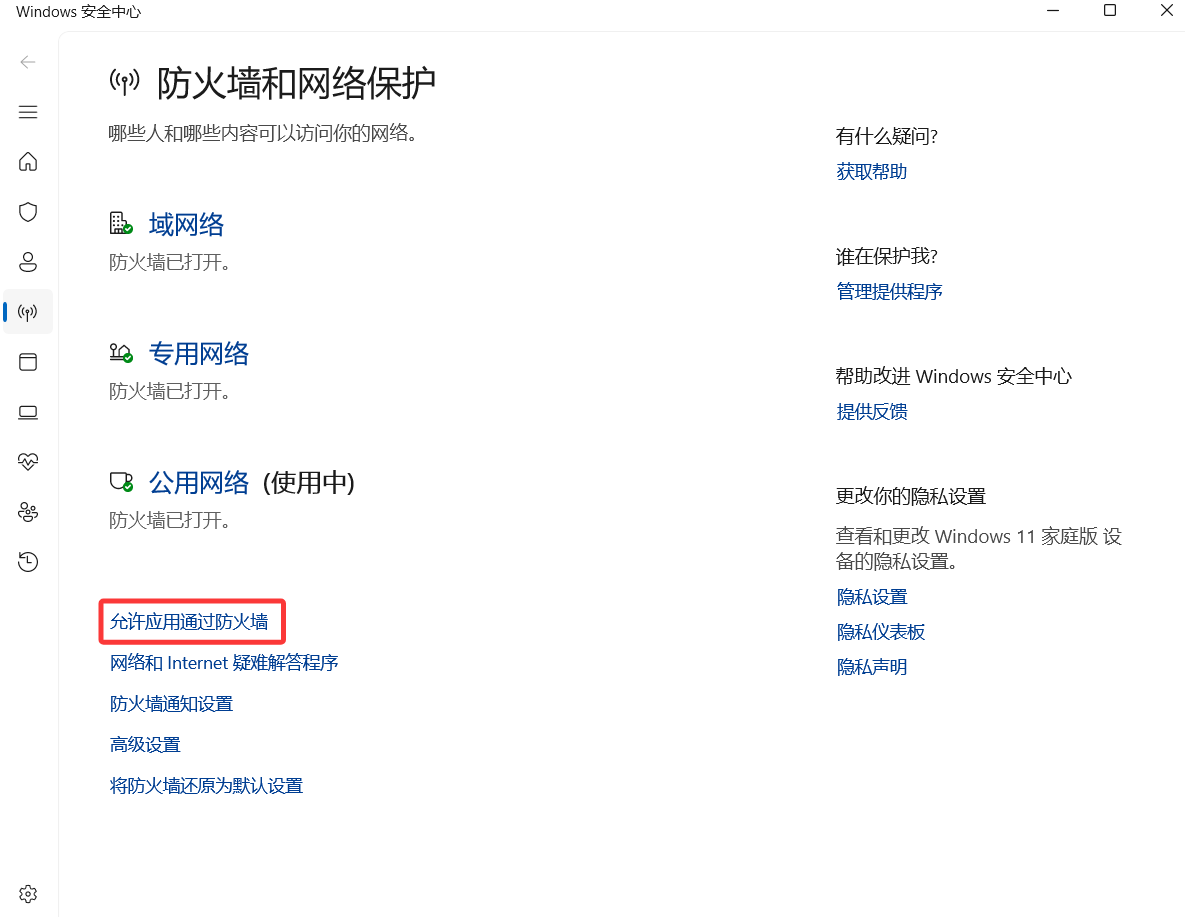Screen dimensions: 1185x917
Task: Click 查看和更改 Windows 11 家庭版 description text
Action: [x=979, y=549]
